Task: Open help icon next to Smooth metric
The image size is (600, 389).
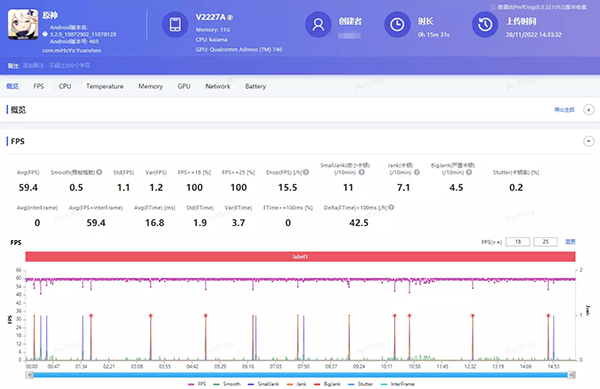Action: click(x=99, y=172)
